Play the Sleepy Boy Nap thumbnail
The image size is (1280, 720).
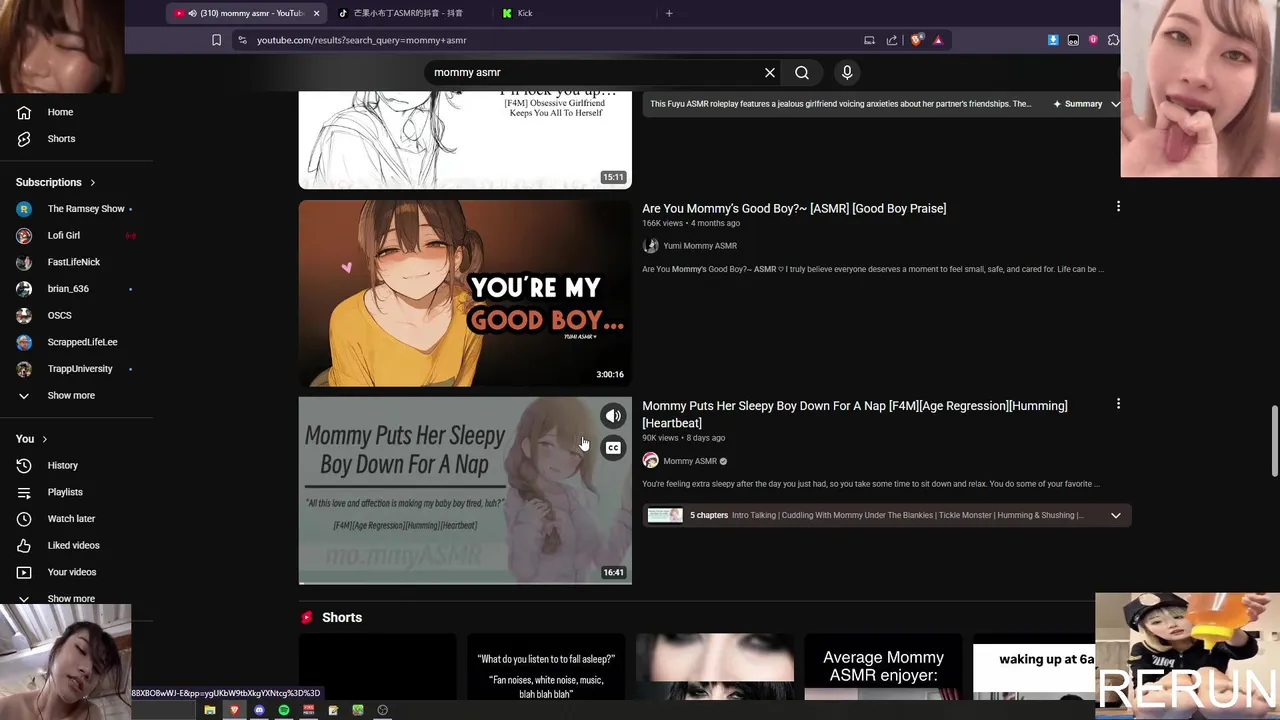[465, 490]
